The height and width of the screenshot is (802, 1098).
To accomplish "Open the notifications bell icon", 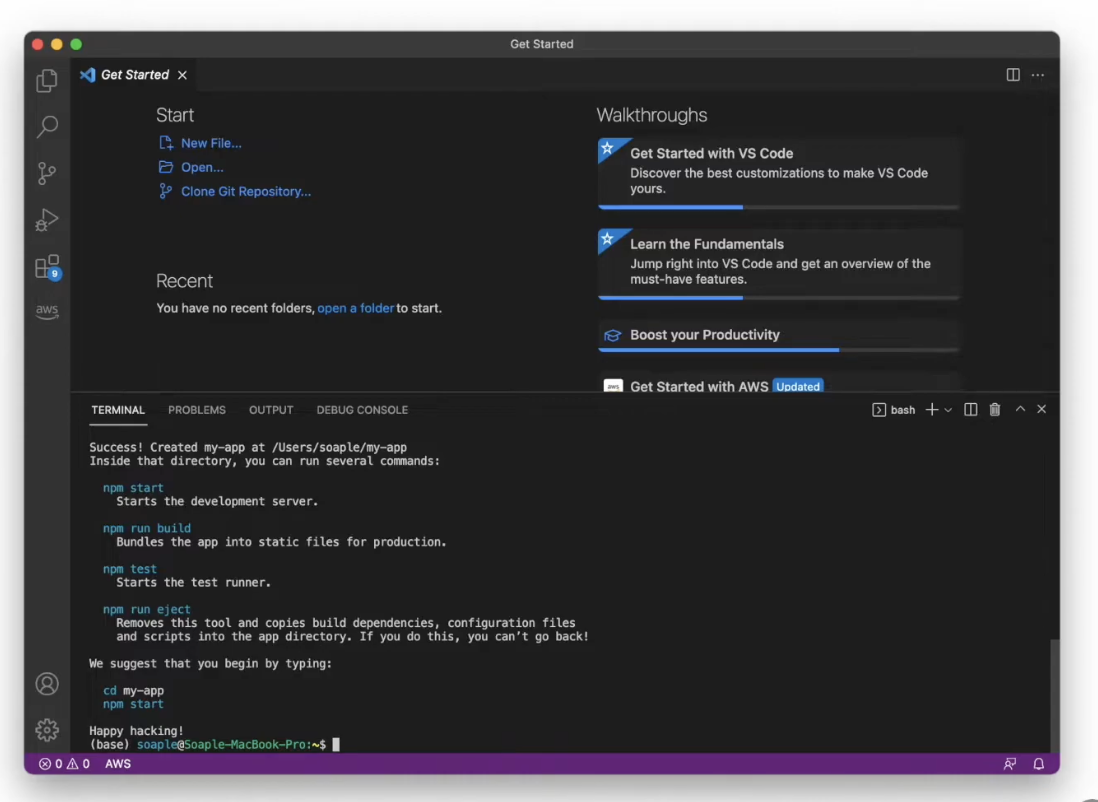I will click(x=1038, y=764).
